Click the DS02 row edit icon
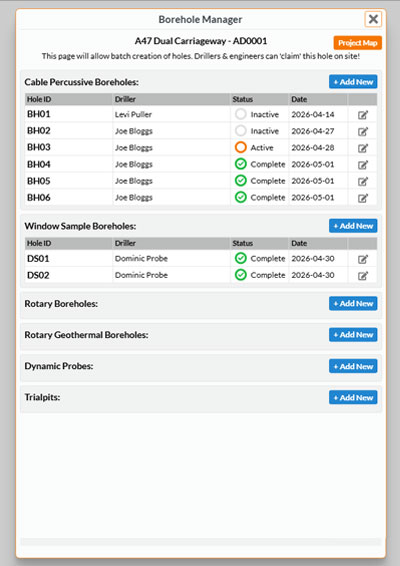The width and height of the screenshot is (400, 566). [x=363, y=275]
